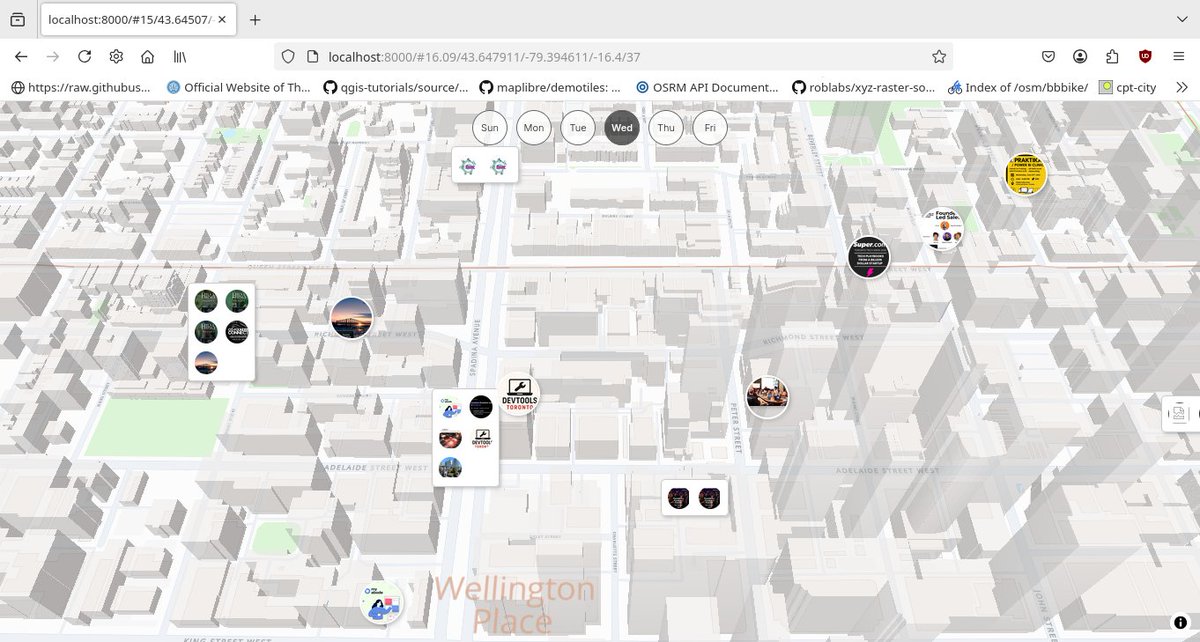Screen dimensions: 1200x642
Task: Open the maplibre/demotiles bookmark
Action: 550,87
